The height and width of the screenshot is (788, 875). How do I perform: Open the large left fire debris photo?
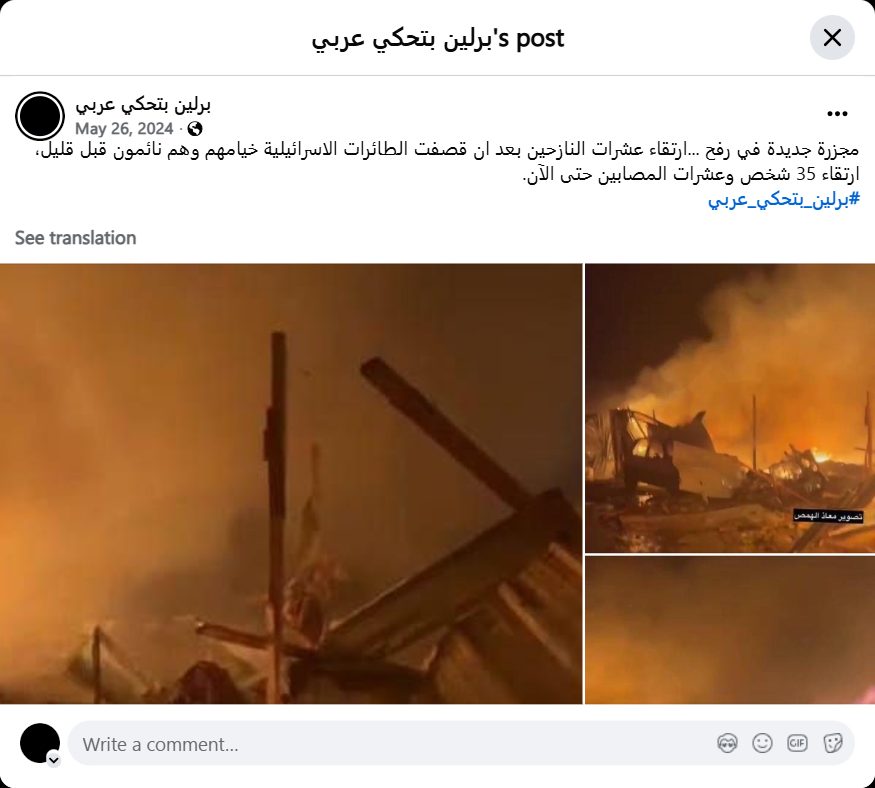291,483
